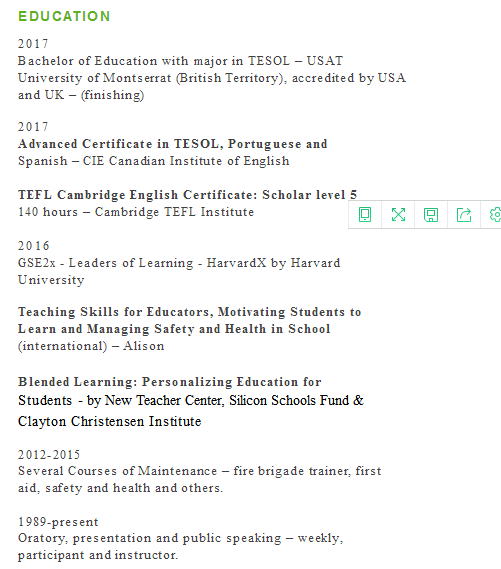The height and width of the screenshot is (569, 501).
Task: Click Teaching Skills for Educators heading
Action: [189, 312]
